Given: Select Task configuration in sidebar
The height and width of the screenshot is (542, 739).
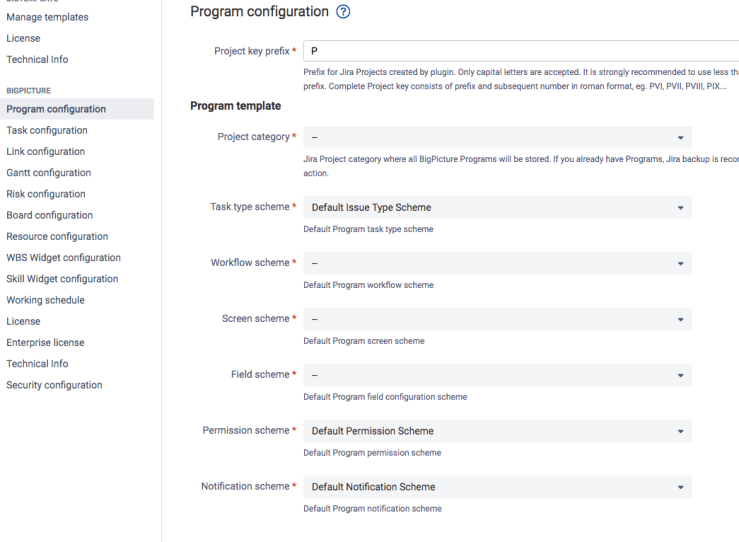Looking at the screenshot, I should pyautogui.click(x=47, y=130).
